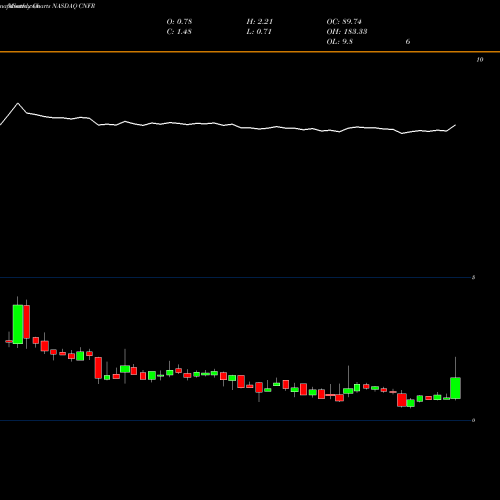Image resolution: width=500 pixels, height=500 pixels.
Task: Click the peak of the white line
Action: 18,103
